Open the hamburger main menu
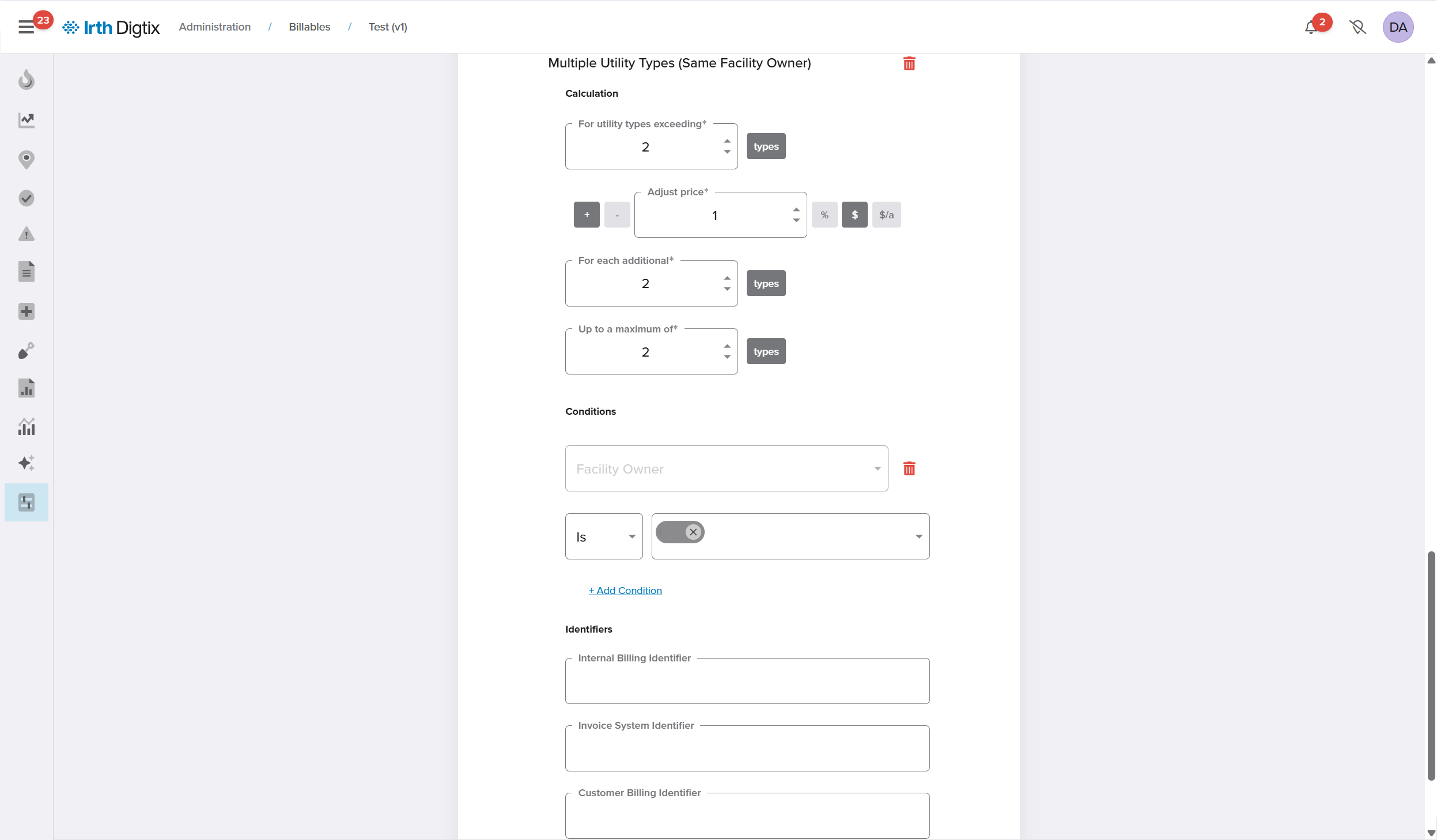The image size is (1437, 840). [26, 27]
